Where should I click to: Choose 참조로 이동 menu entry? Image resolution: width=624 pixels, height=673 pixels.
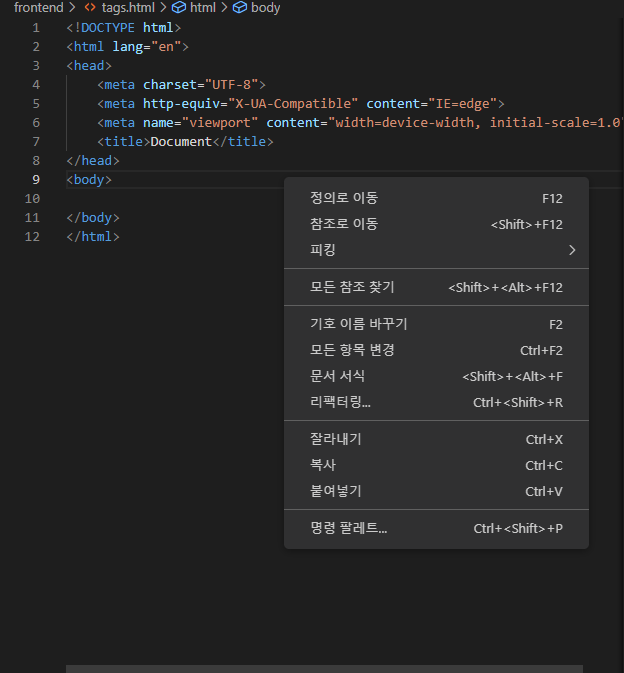[x=436, y=224]
